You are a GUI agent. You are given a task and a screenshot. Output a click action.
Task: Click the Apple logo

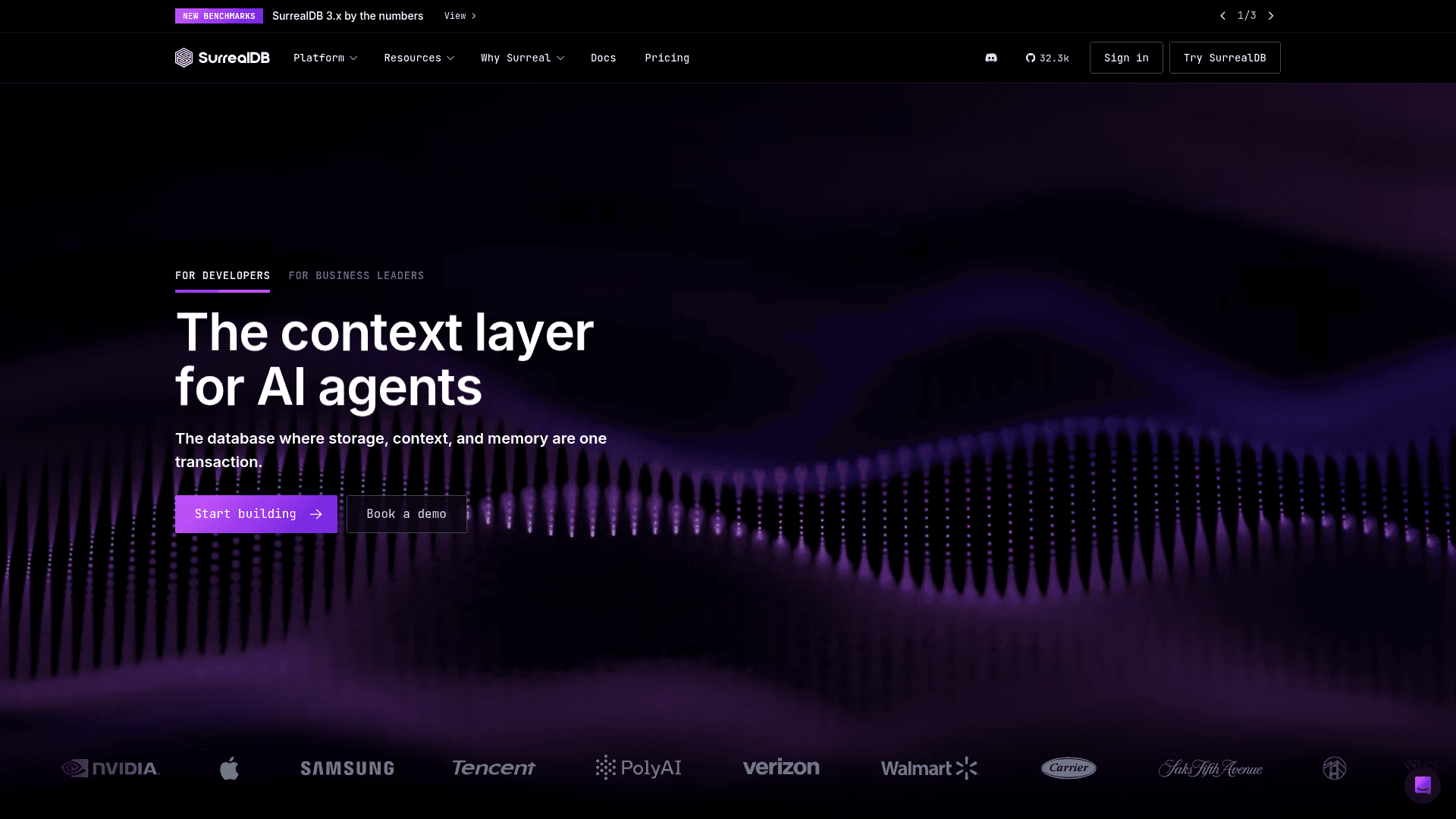click(230, 768)
